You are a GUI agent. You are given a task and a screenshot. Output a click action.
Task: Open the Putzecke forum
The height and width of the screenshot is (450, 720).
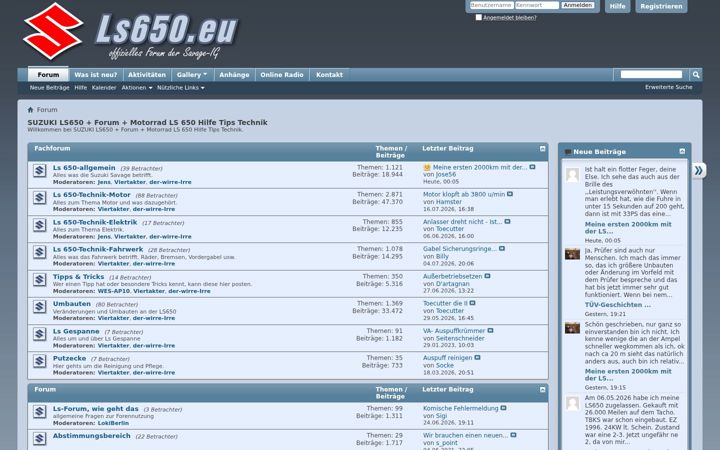click(x=69, y=358)
